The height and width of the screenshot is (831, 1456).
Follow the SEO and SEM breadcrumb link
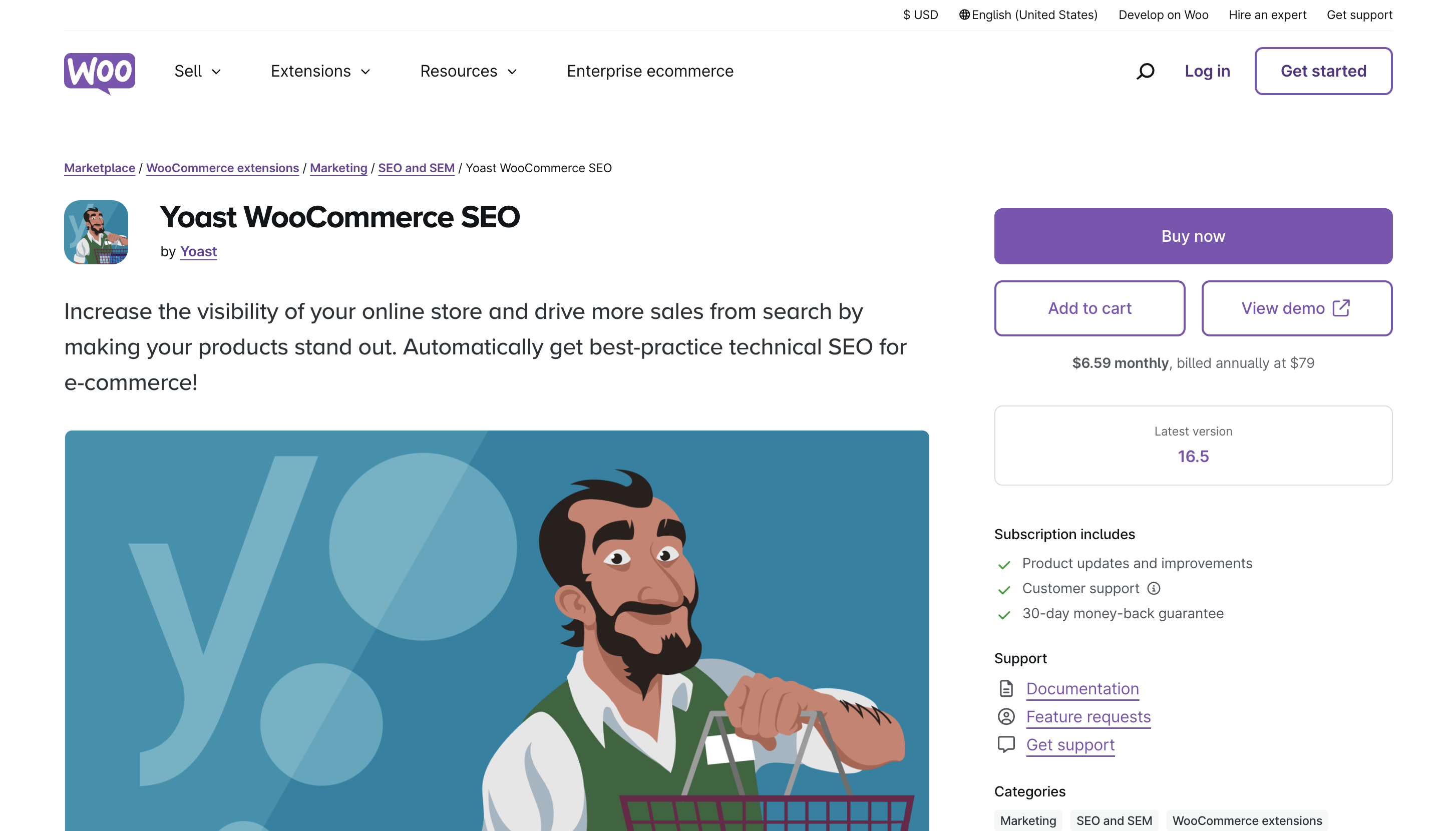(416, 168)
